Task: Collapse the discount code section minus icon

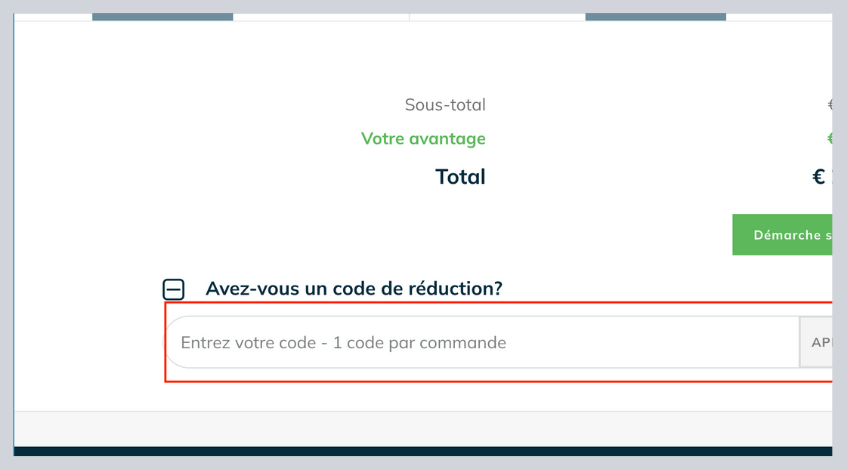Action: [174, 290]
